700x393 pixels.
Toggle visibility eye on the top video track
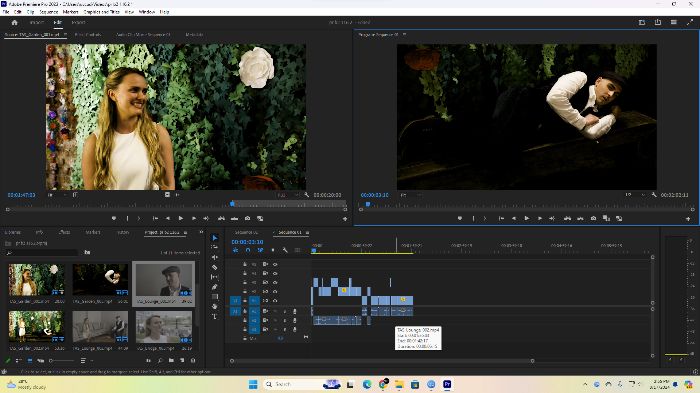[x=275, y=264]
